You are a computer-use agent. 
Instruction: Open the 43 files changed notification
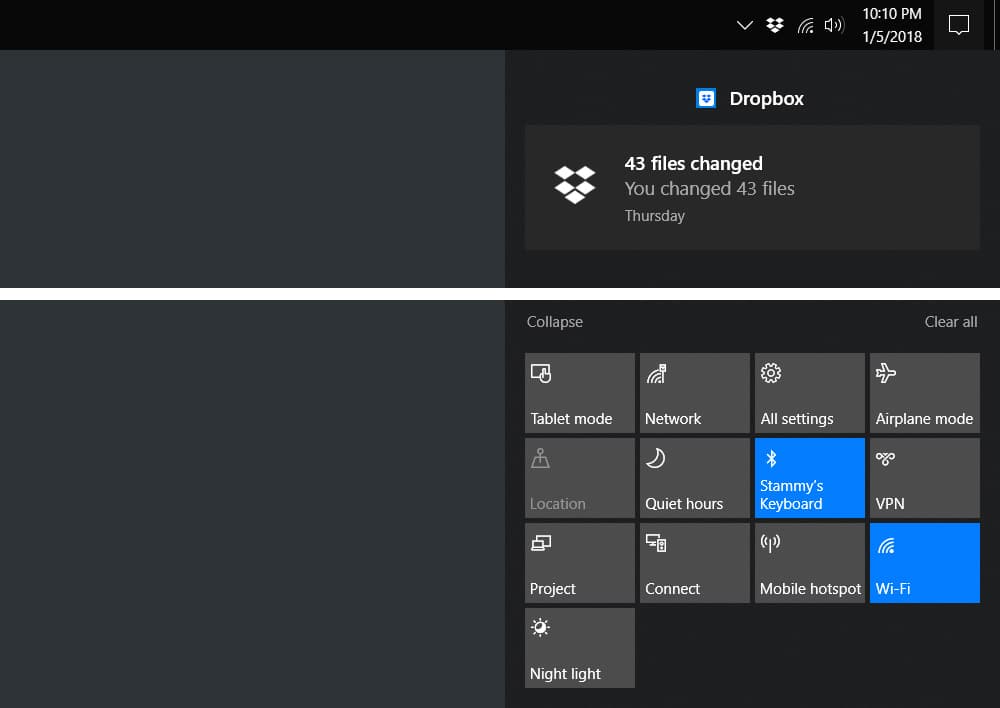point(752,188)
